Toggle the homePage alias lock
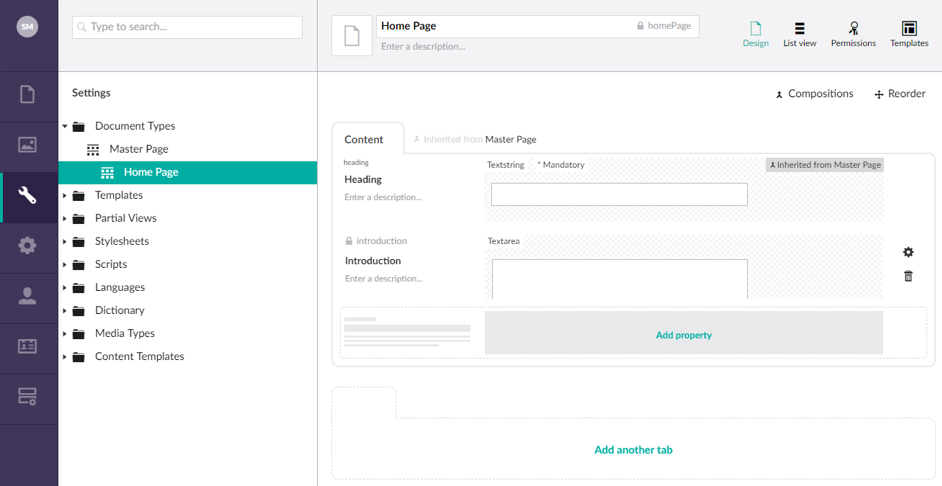 tap(640, 26)
